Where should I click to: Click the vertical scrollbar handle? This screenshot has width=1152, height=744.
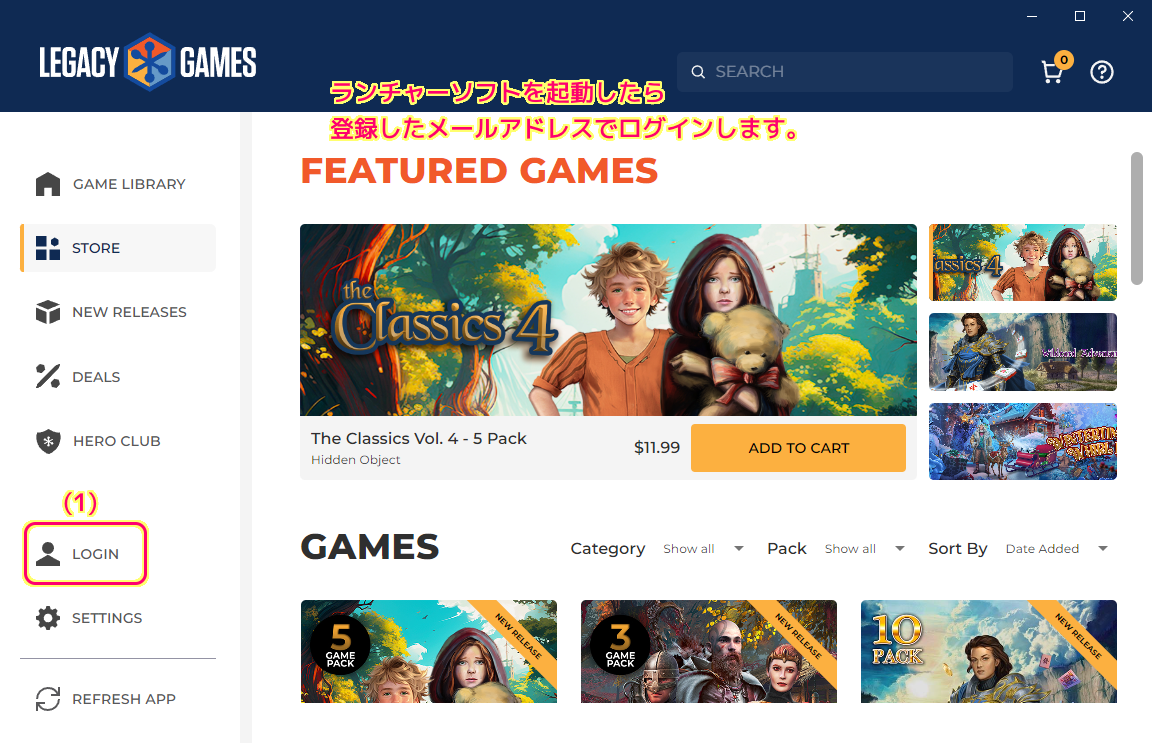1137,218
